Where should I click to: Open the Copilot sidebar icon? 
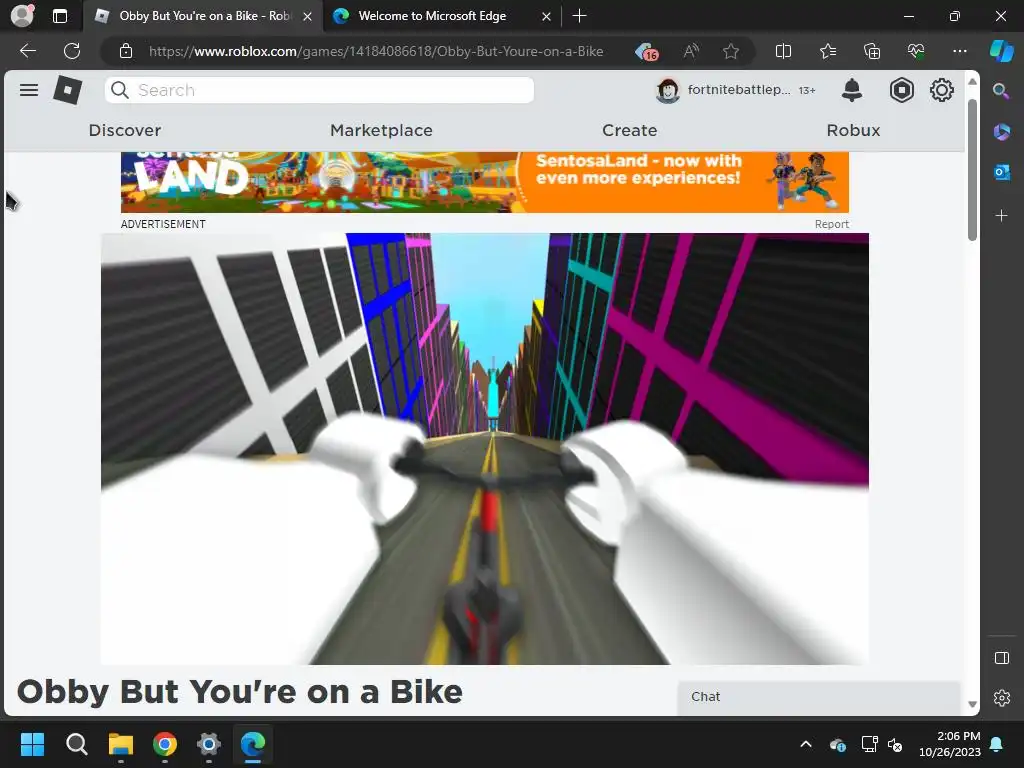pyautogui.click(x=1001, y=51)
